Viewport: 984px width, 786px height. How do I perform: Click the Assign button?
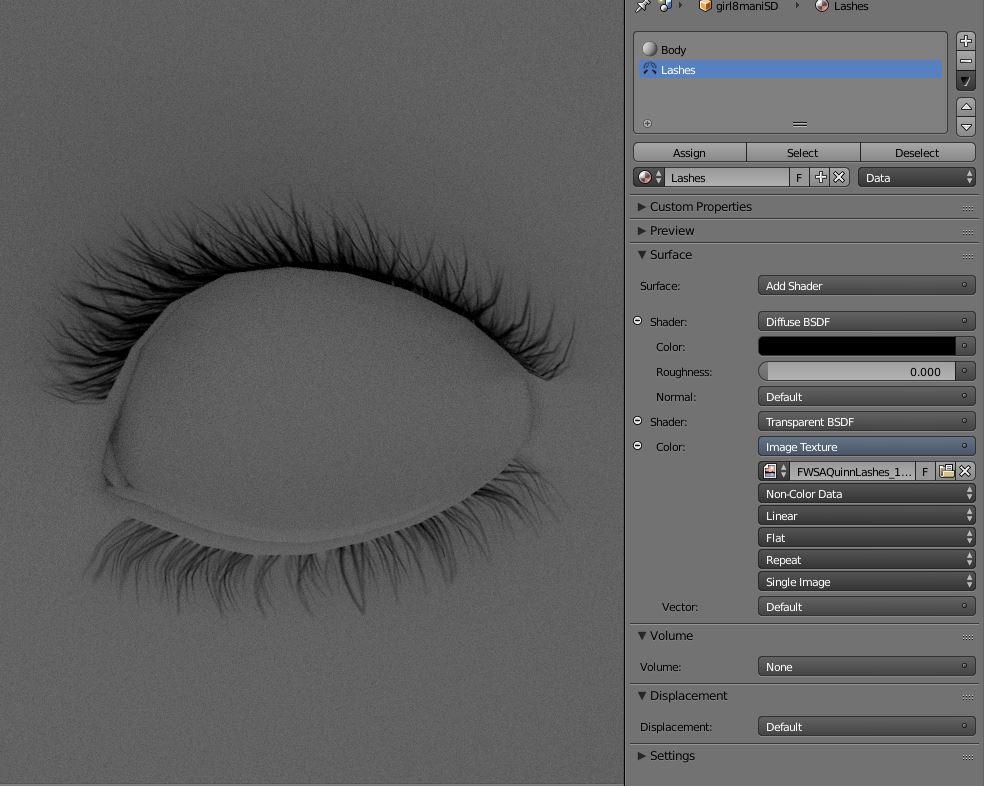click(690, 153)
